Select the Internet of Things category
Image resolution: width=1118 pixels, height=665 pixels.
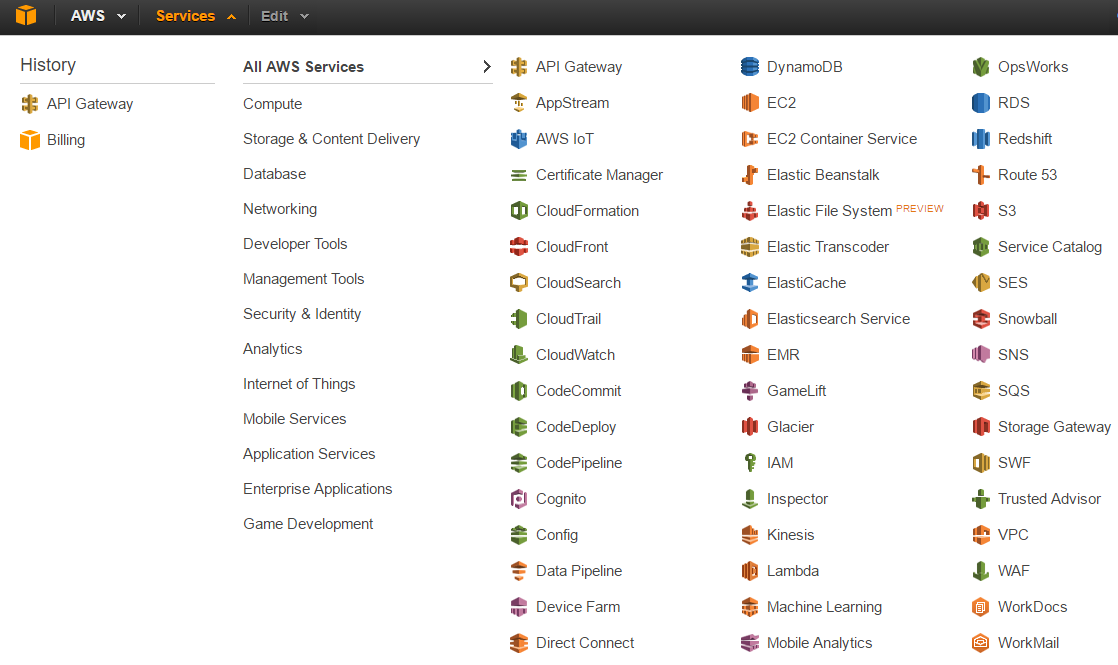299,383
